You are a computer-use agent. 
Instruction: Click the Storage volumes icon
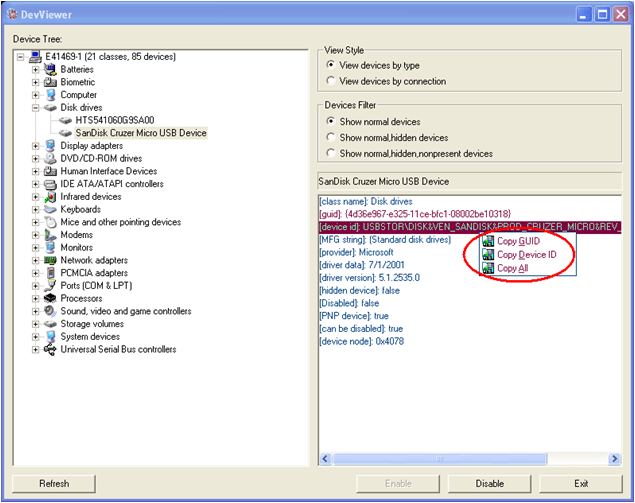point(50,324)
